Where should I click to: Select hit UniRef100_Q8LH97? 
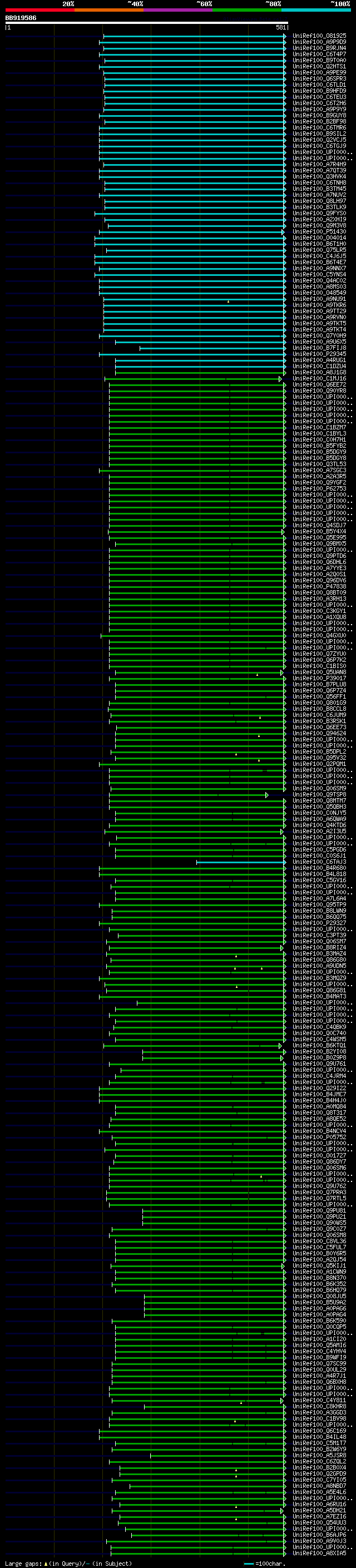click(319, 201)
